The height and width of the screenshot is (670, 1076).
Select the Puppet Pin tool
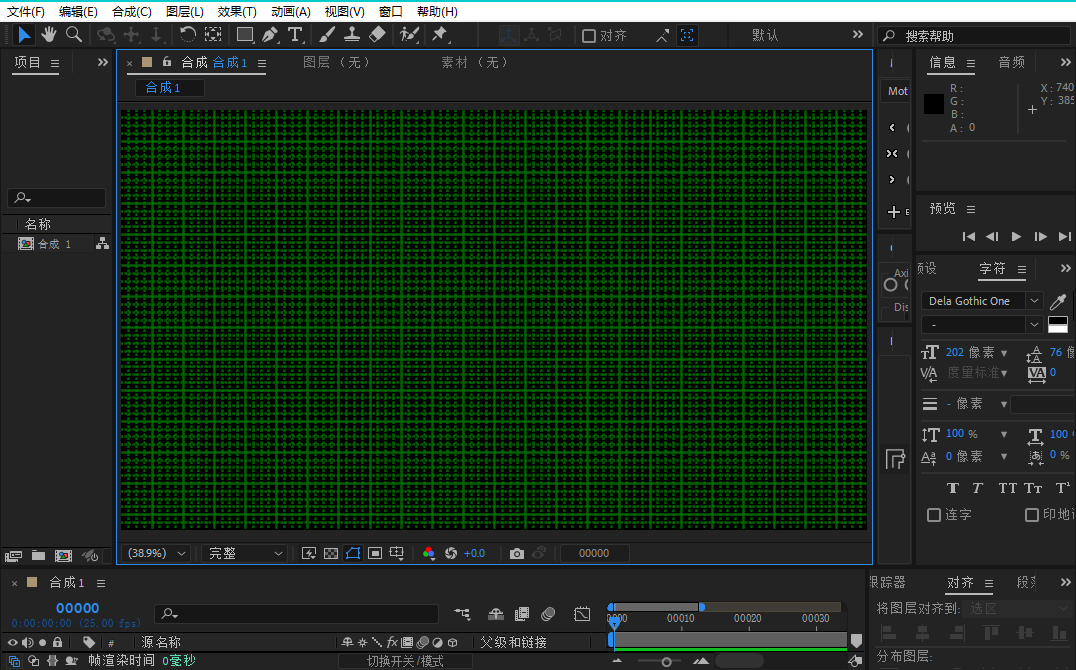click(439, 34)
